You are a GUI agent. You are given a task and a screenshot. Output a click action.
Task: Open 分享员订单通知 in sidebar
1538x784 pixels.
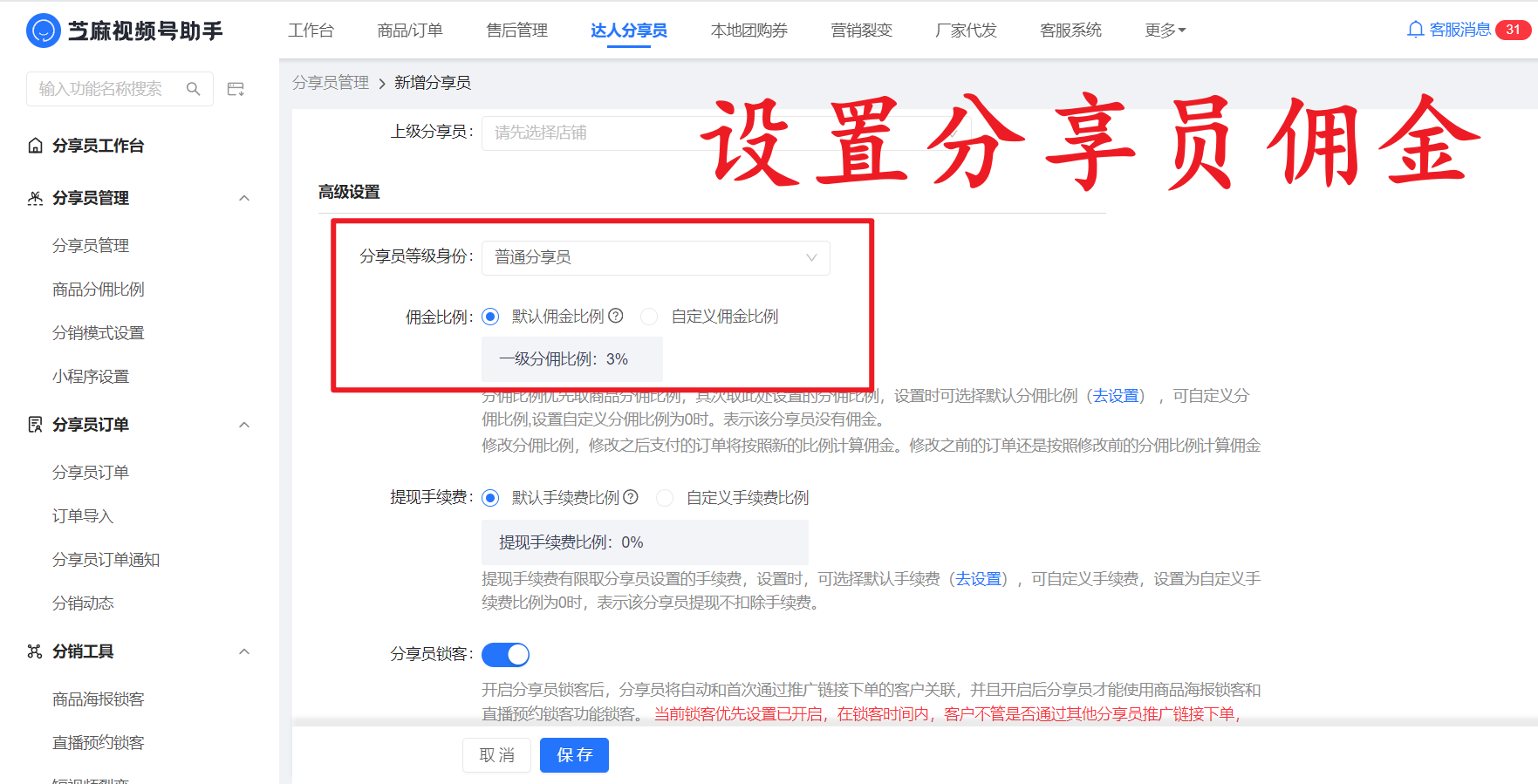point(106,560)
